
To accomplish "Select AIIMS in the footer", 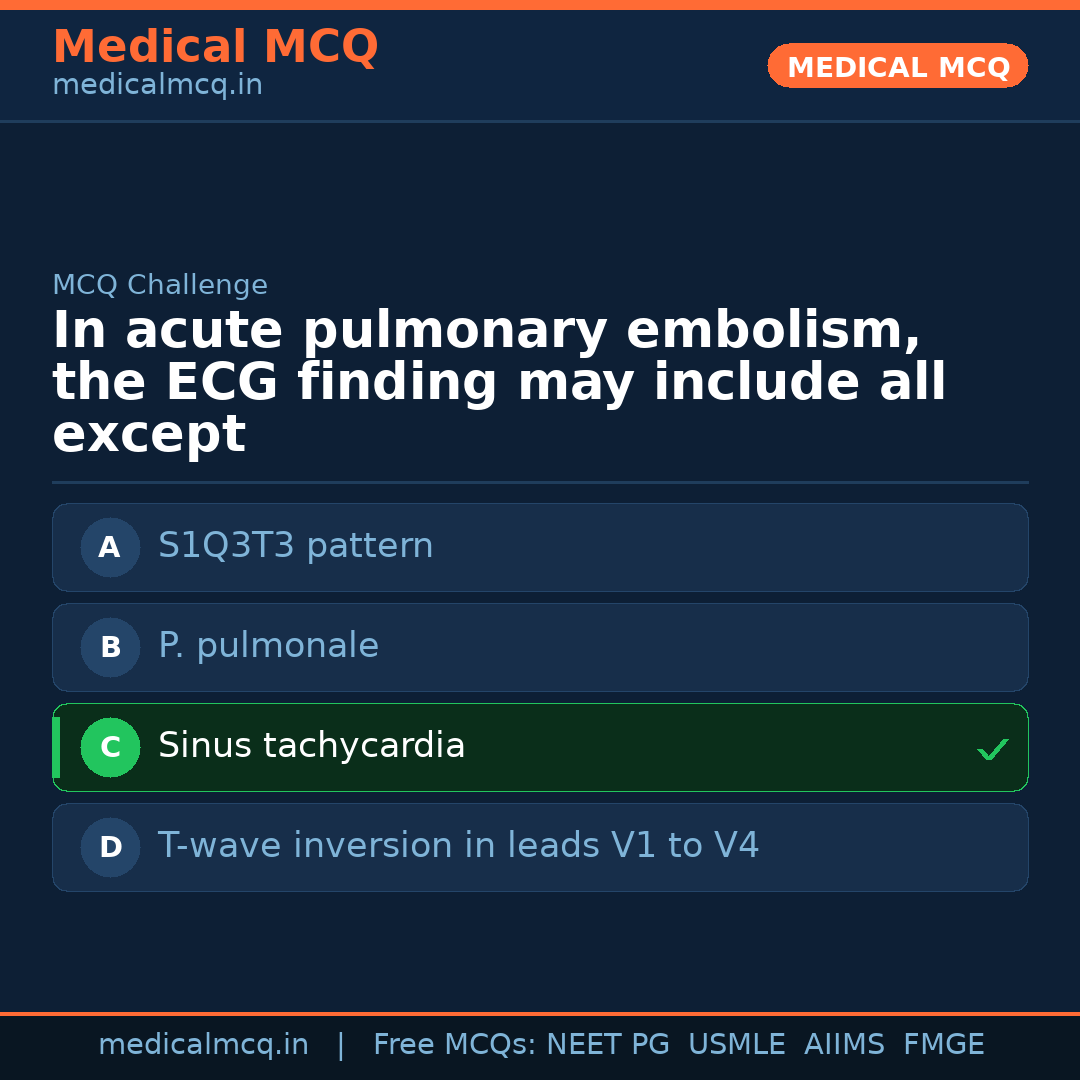I will pos(844,1045).
